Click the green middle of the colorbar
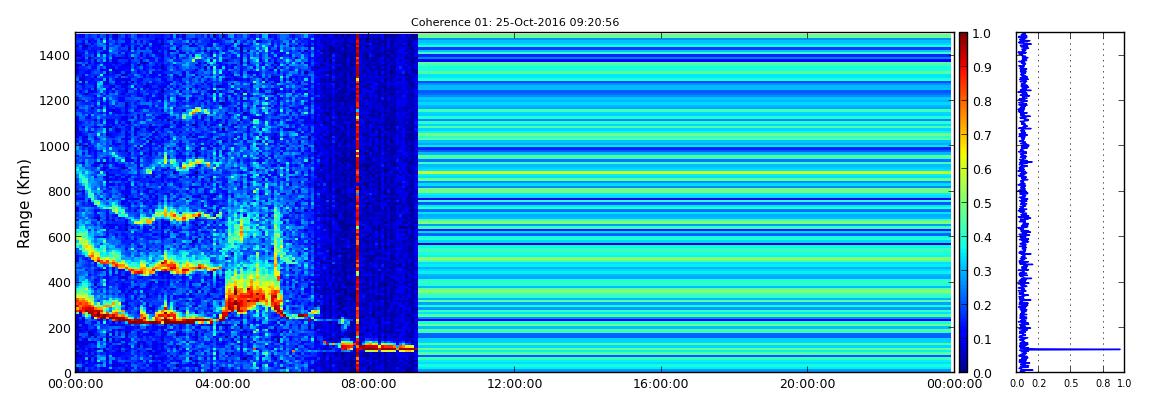The height and width of the screenshot is (407, 1150). click(x=963, y=203)
